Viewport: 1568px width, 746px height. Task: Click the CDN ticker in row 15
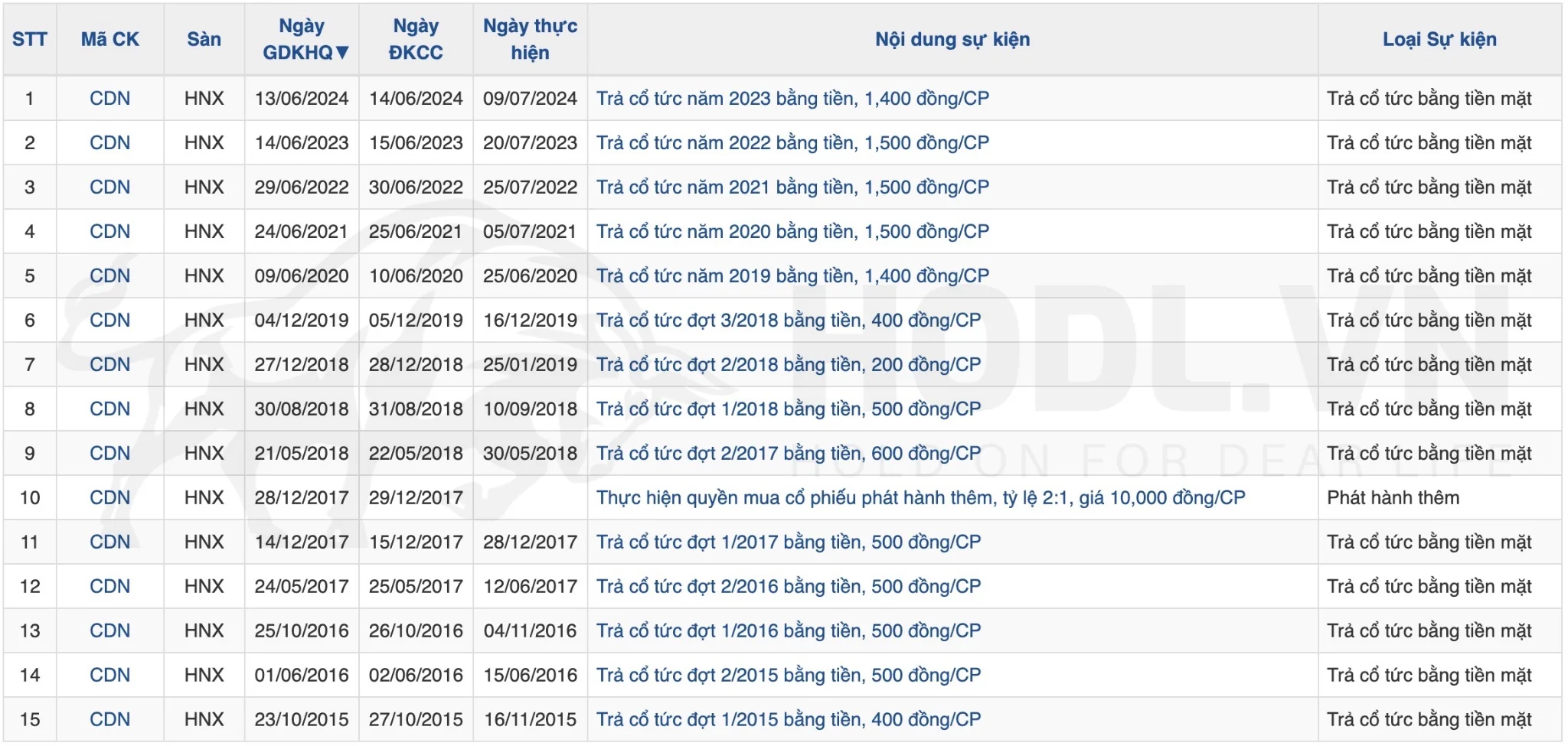(x=109, y=720)
